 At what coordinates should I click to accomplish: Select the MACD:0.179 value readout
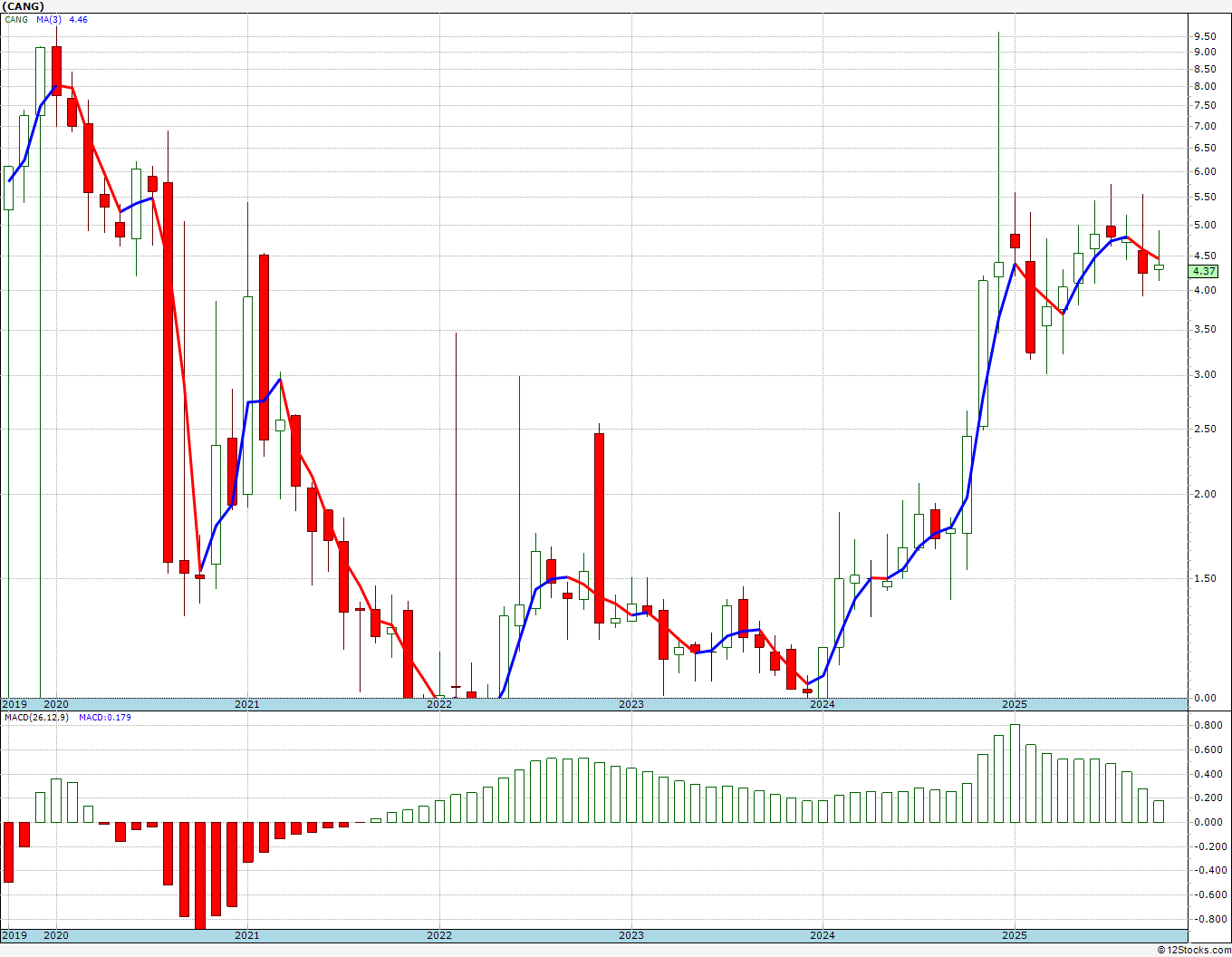click(105, 717)
